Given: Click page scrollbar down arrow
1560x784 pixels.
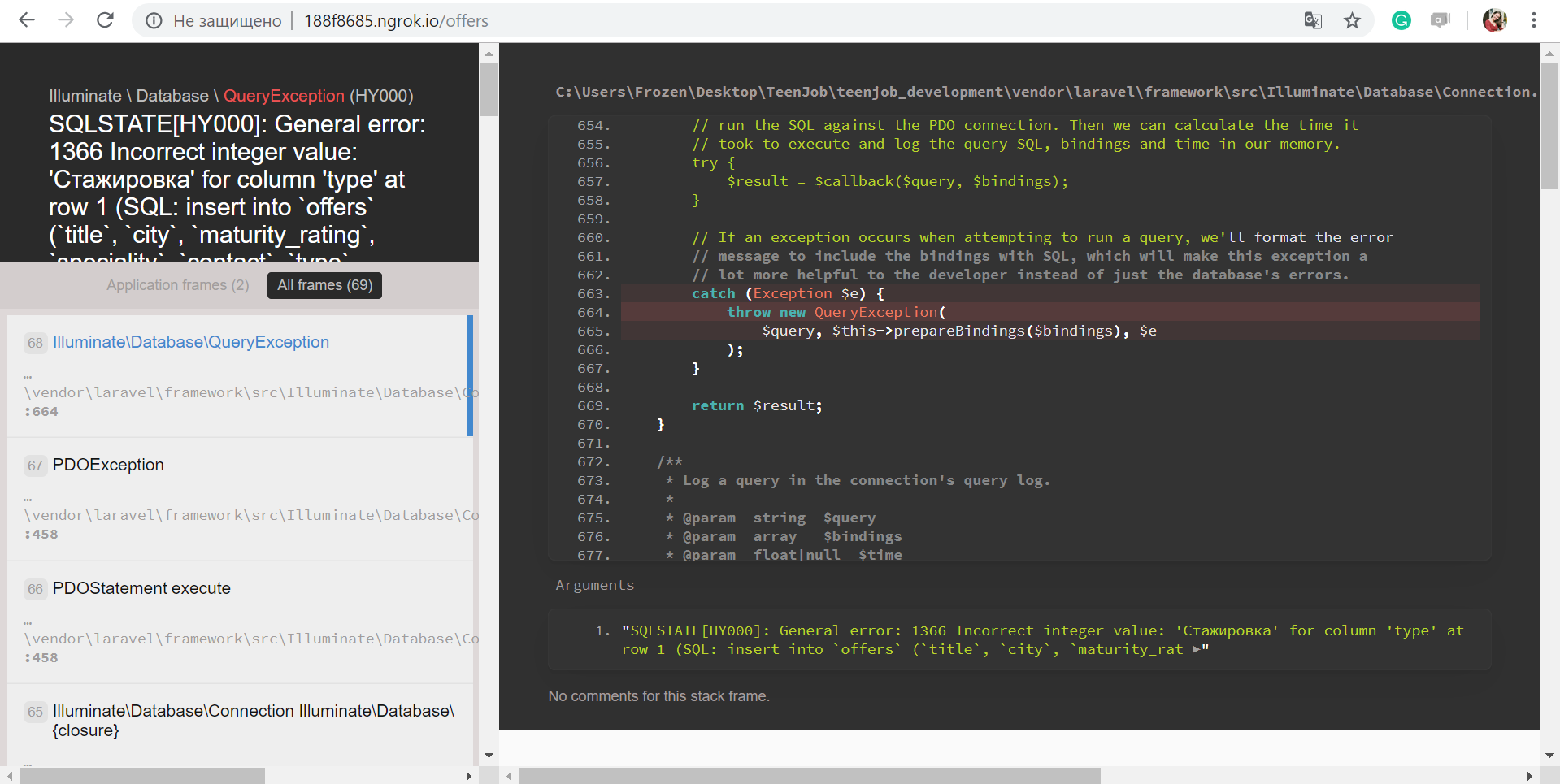Looking at the screenshot, I should click(1549, 756).
